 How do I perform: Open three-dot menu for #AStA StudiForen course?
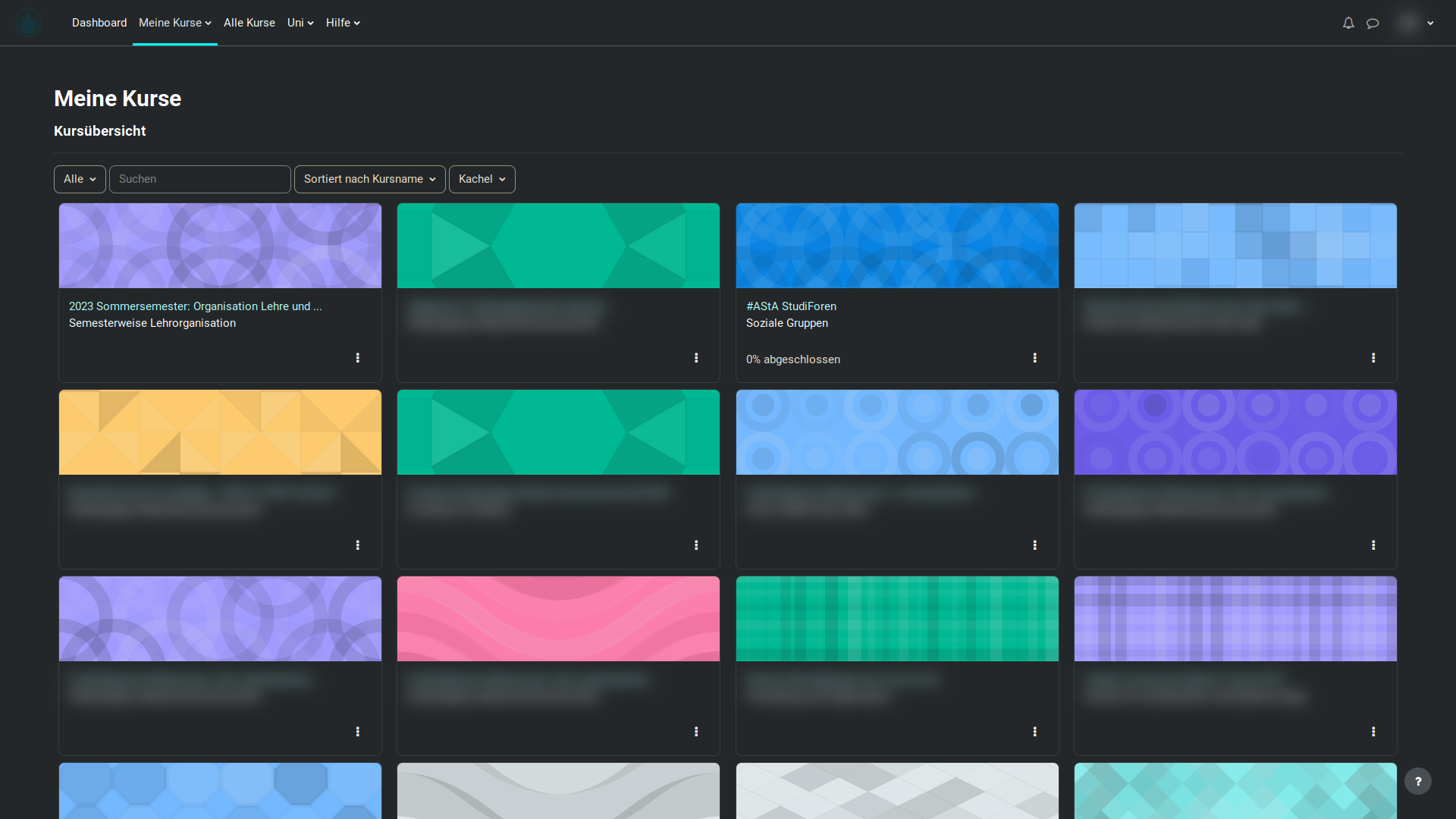tap(1034, 358)
